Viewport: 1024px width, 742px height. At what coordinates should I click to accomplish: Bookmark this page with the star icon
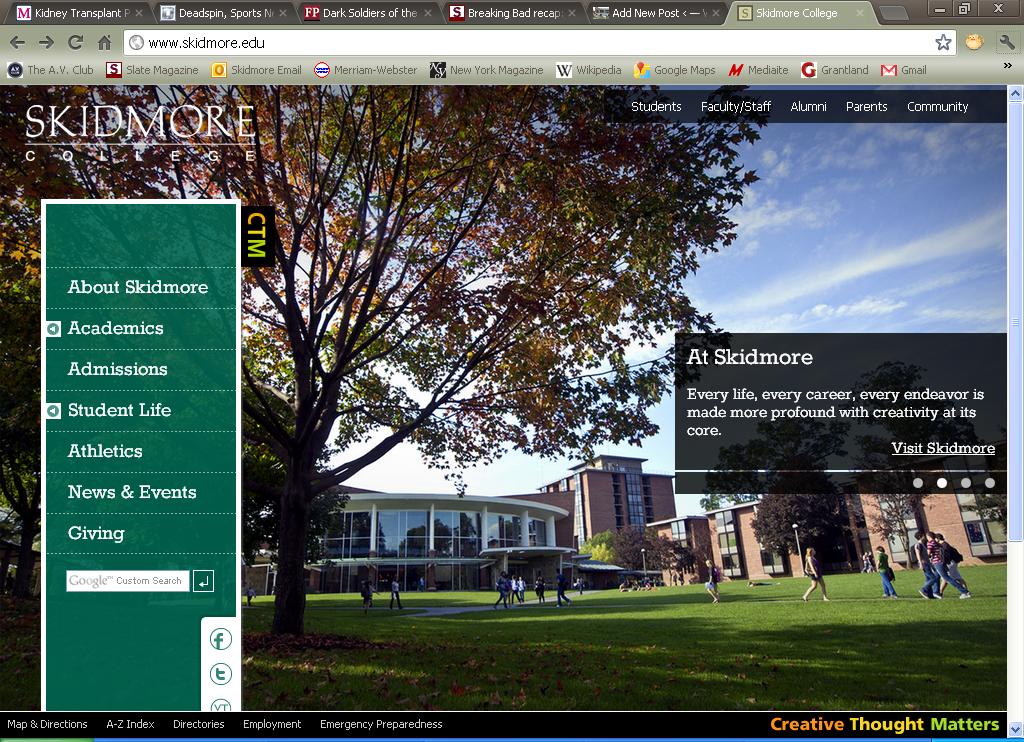943,42
